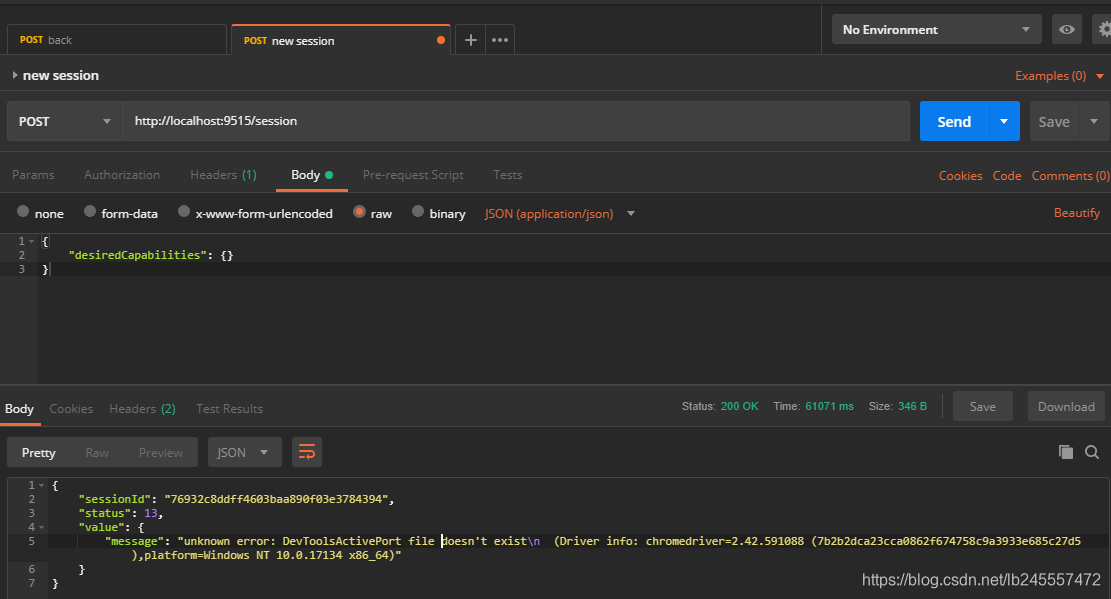
Task: Click the Size 346 B value
Action: click(x=913, y=406)
